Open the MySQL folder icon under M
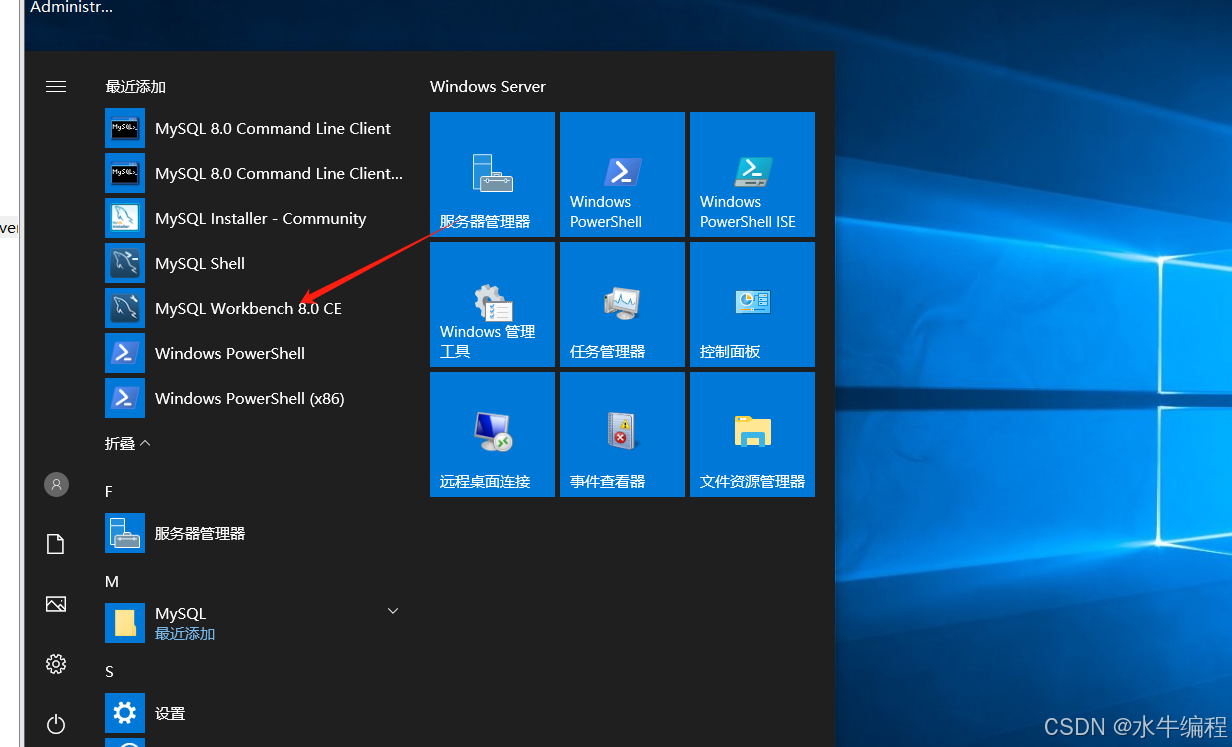The image size is (1232, 747). (125, 623)
